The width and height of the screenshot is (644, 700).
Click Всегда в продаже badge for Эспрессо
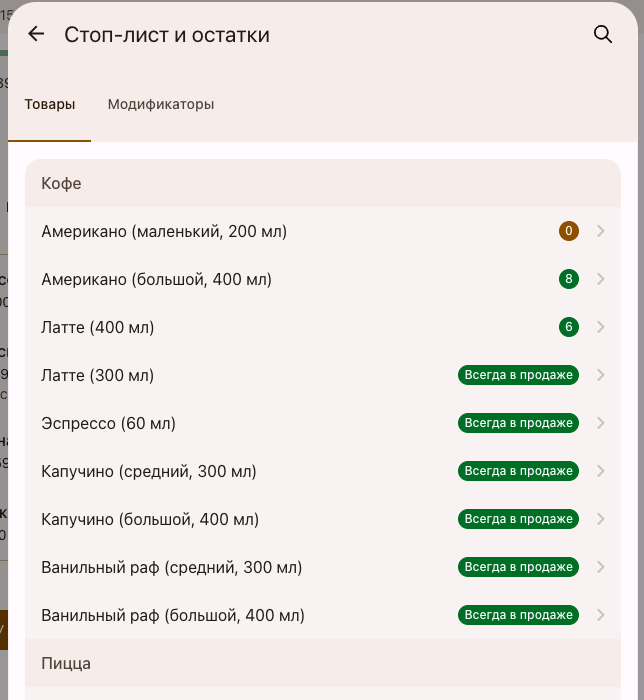click(x=518, y=423)
